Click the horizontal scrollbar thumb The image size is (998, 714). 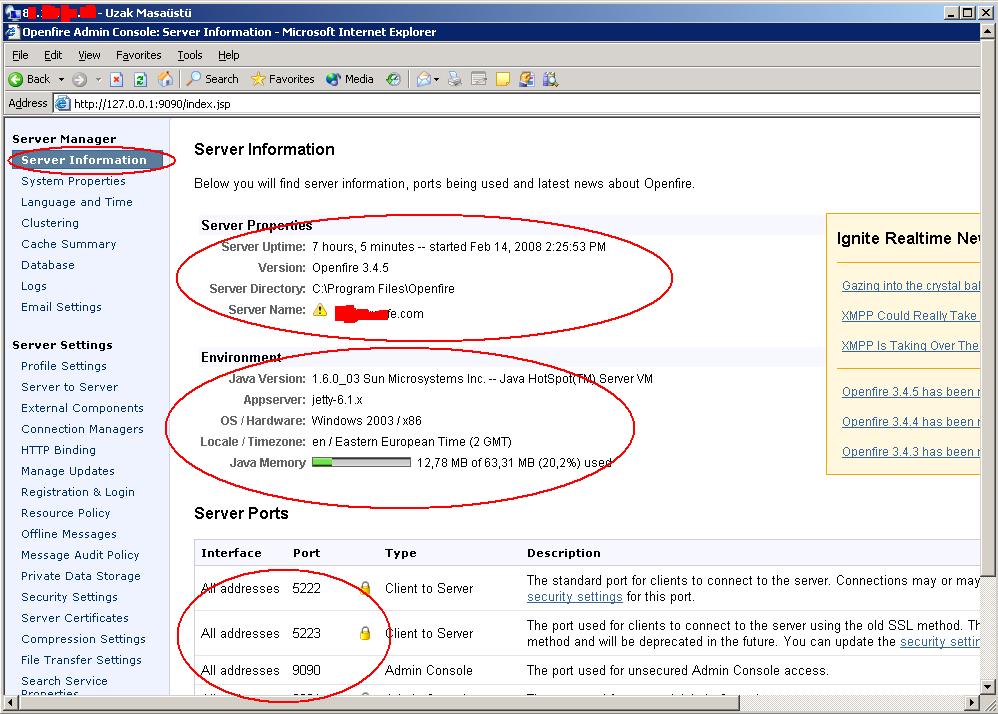tap(379, 703)
